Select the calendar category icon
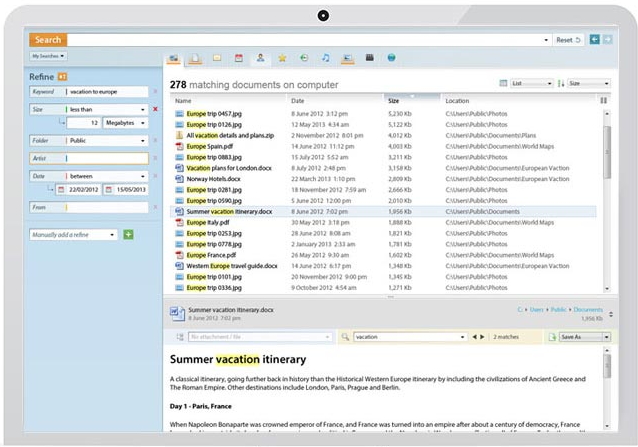This screenshot has height=447, width=638. click(239, 58)
